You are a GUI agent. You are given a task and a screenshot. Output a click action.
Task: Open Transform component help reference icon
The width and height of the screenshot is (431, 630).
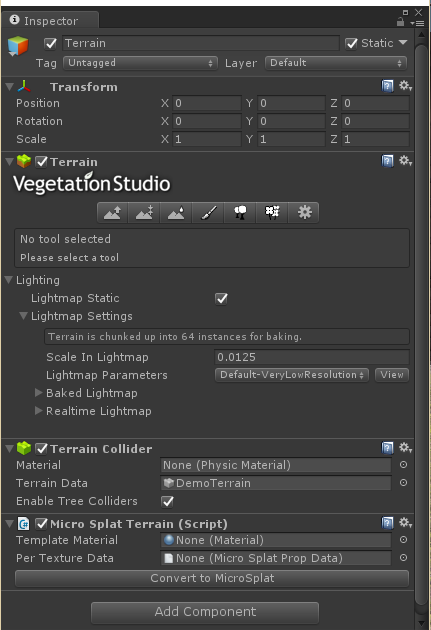click(387, 86)
